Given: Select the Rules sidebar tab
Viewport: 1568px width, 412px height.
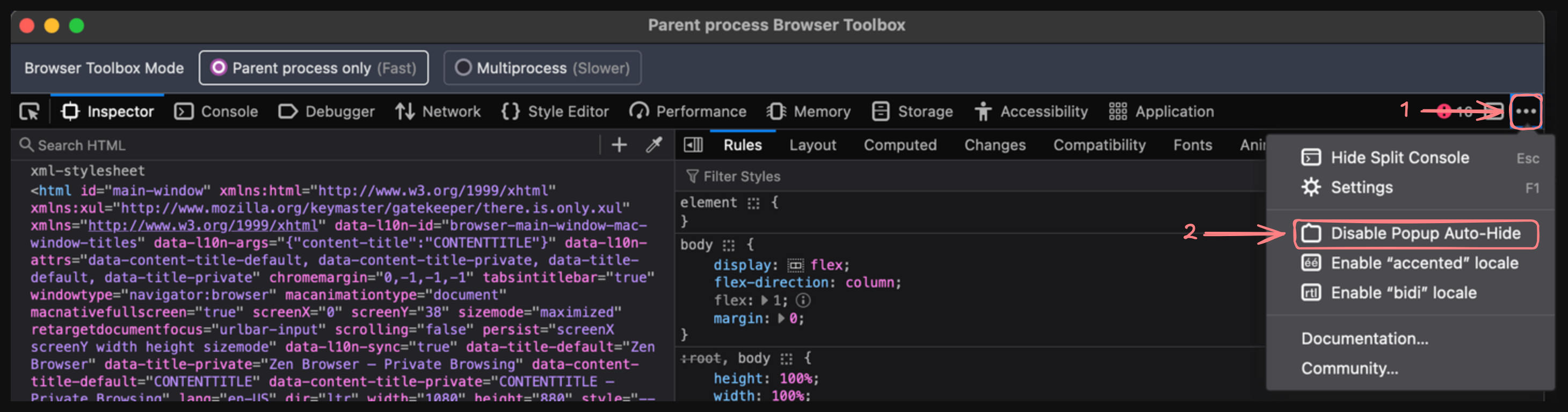Looking at the screenshot, I should tap(743, 145).
